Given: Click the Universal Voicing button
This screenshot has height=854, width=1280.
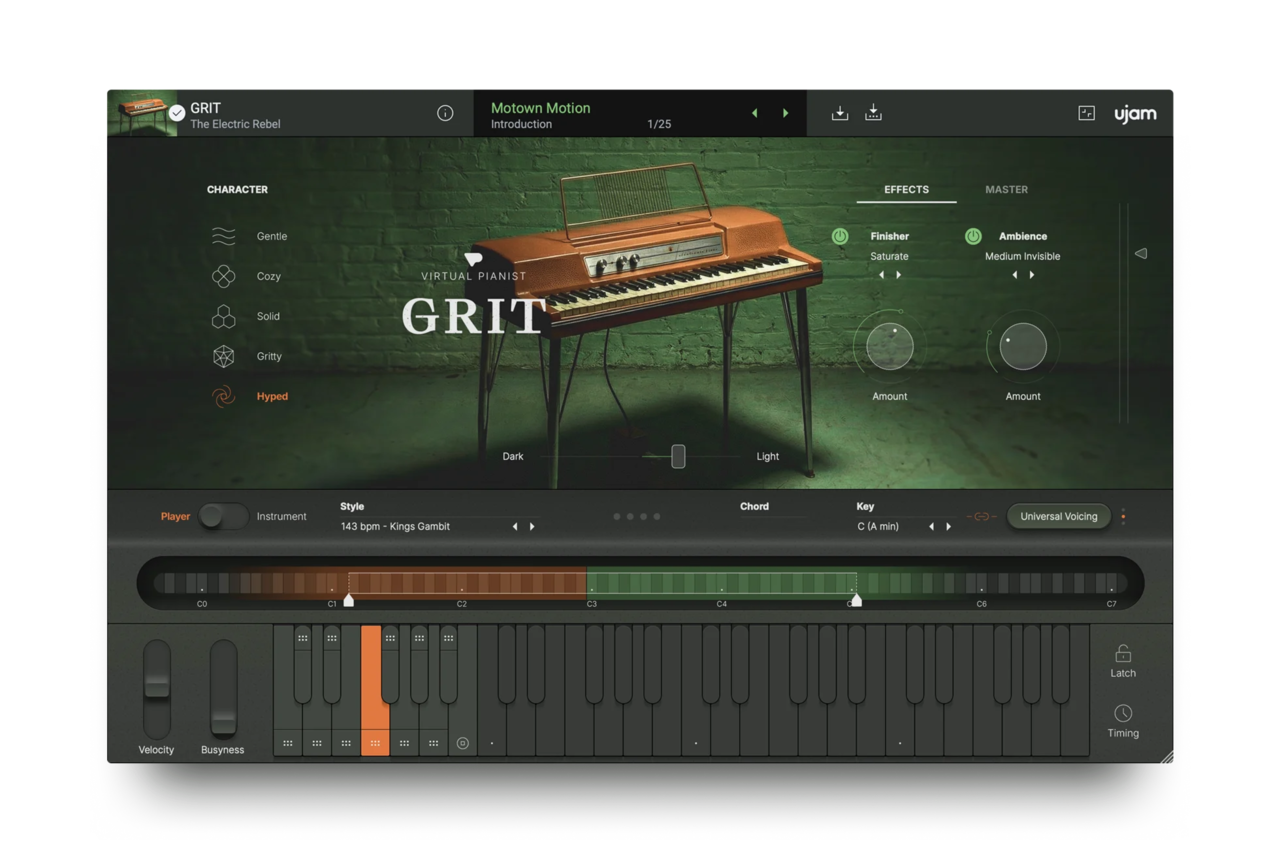Looking at the screenshot, I should tap(1059, 517).
